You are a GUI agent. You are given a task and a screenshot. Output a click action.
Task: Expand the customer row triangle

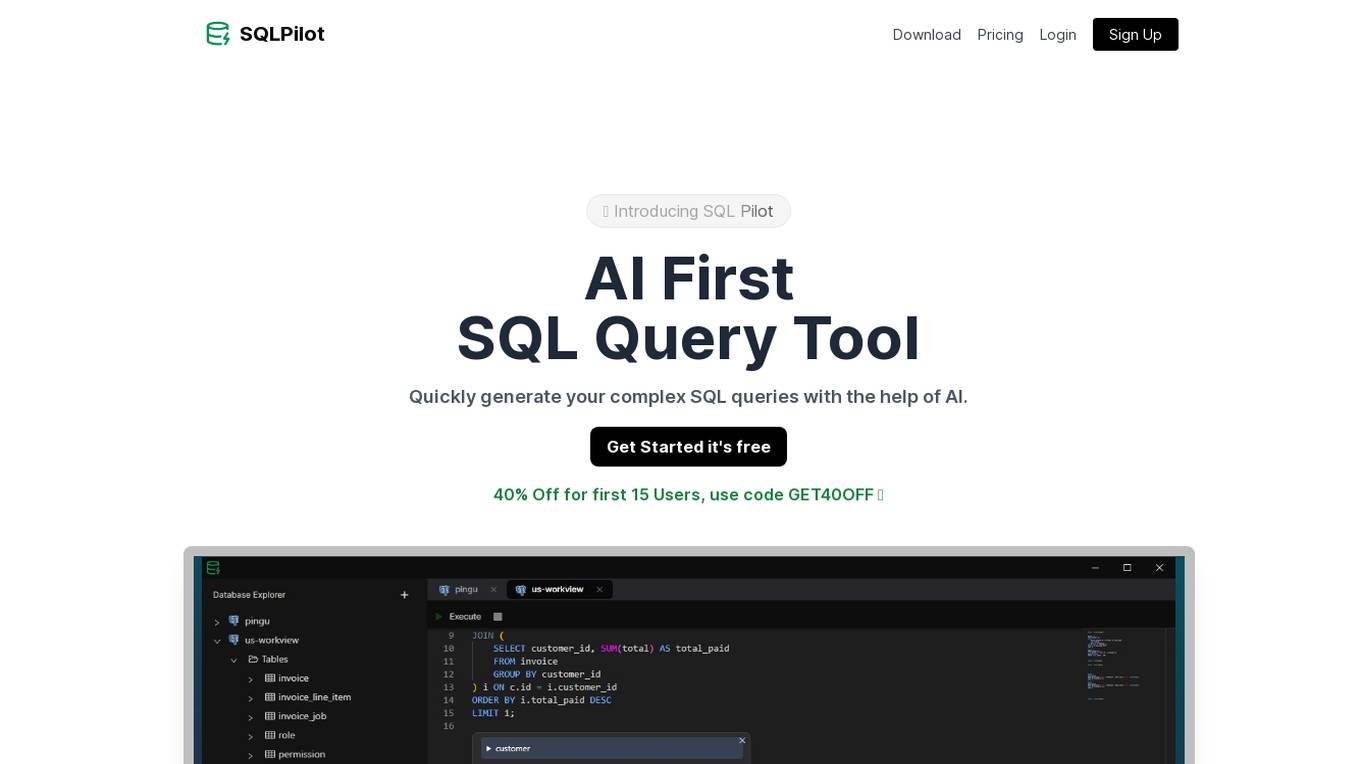coord(489,748)
